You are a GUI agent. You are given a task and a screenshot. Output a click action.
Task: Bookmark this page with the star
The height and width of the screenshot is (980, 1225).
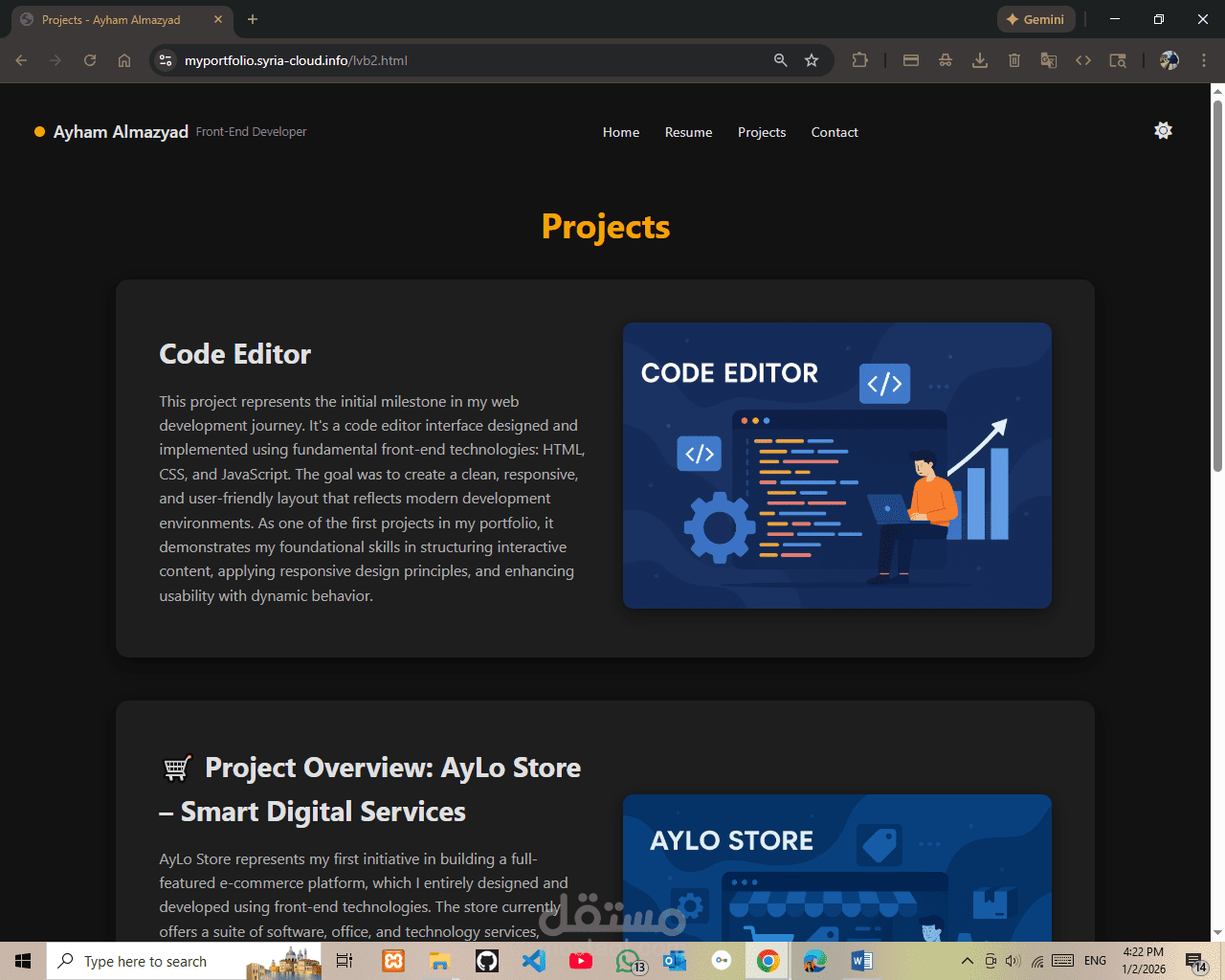[812, 60]
